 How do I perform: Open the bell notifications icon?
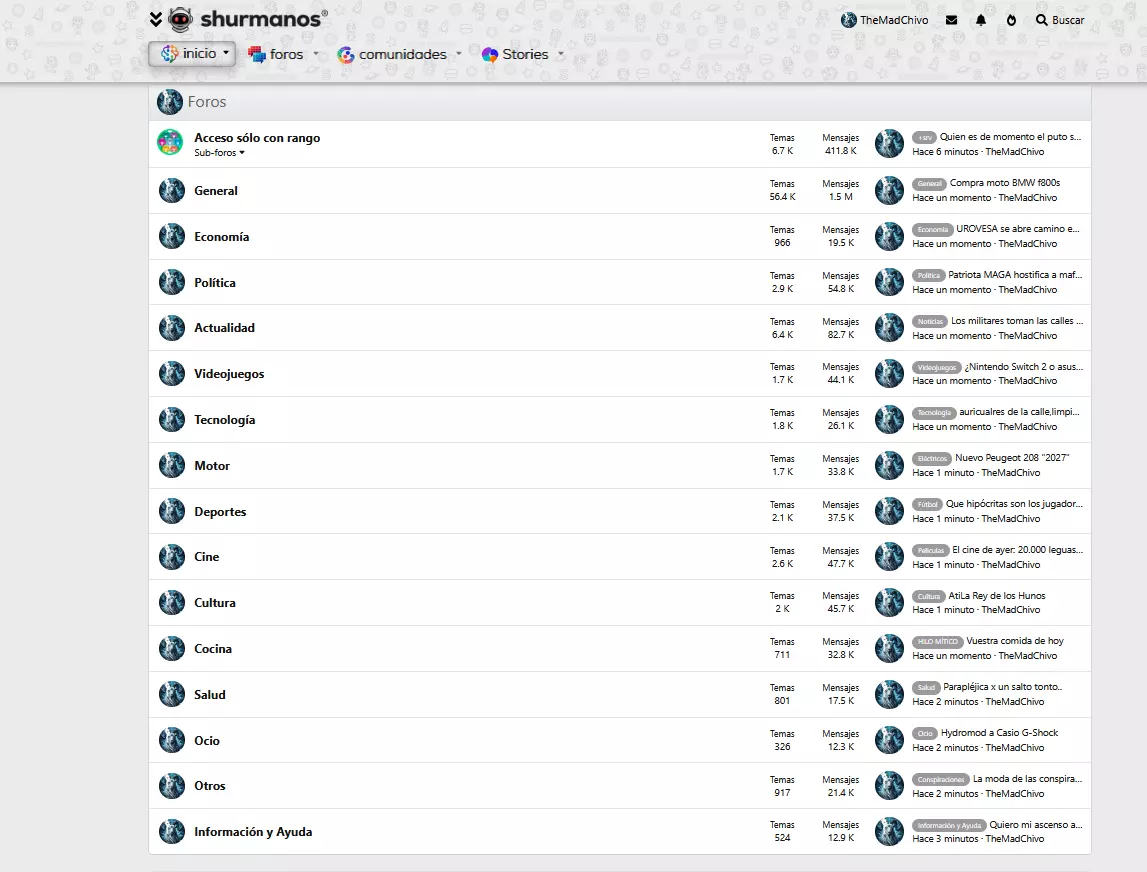tap(981, 20)
